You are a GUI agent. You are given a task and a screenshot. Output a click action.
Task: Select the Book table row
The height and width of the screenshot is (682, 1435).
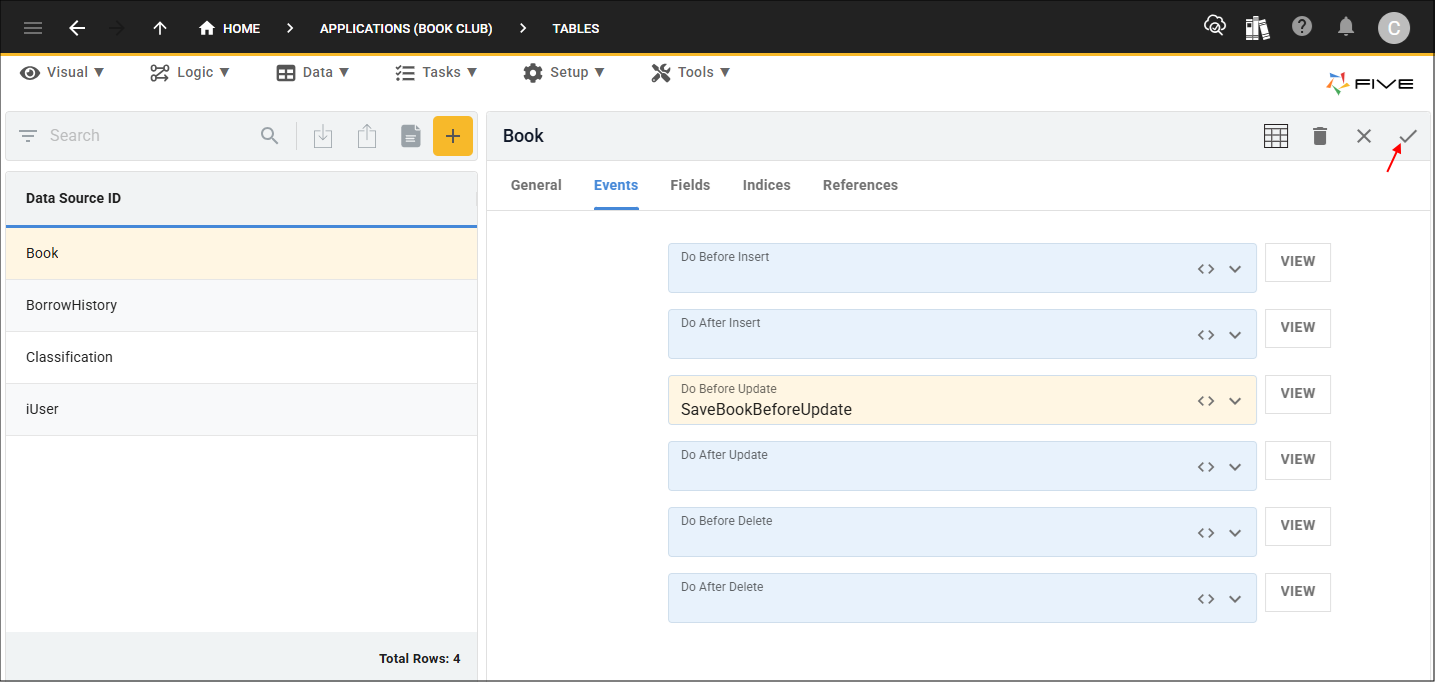241,254
